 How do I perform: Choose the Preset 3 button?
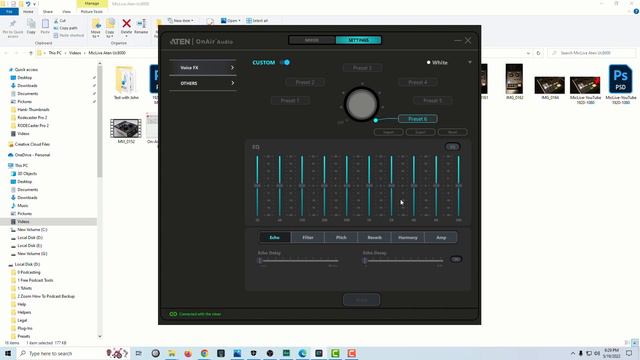coord(362,68)
